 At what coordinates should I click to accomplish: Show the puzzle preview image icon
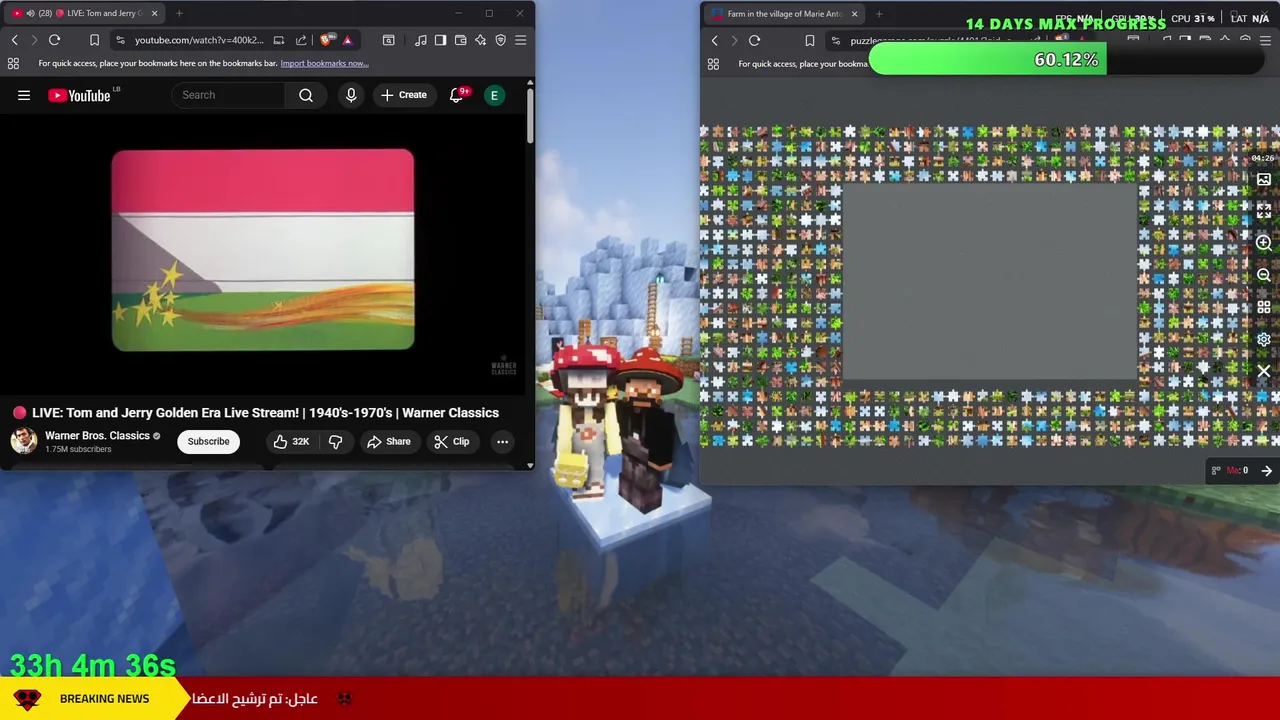(x=1264, y=180)
